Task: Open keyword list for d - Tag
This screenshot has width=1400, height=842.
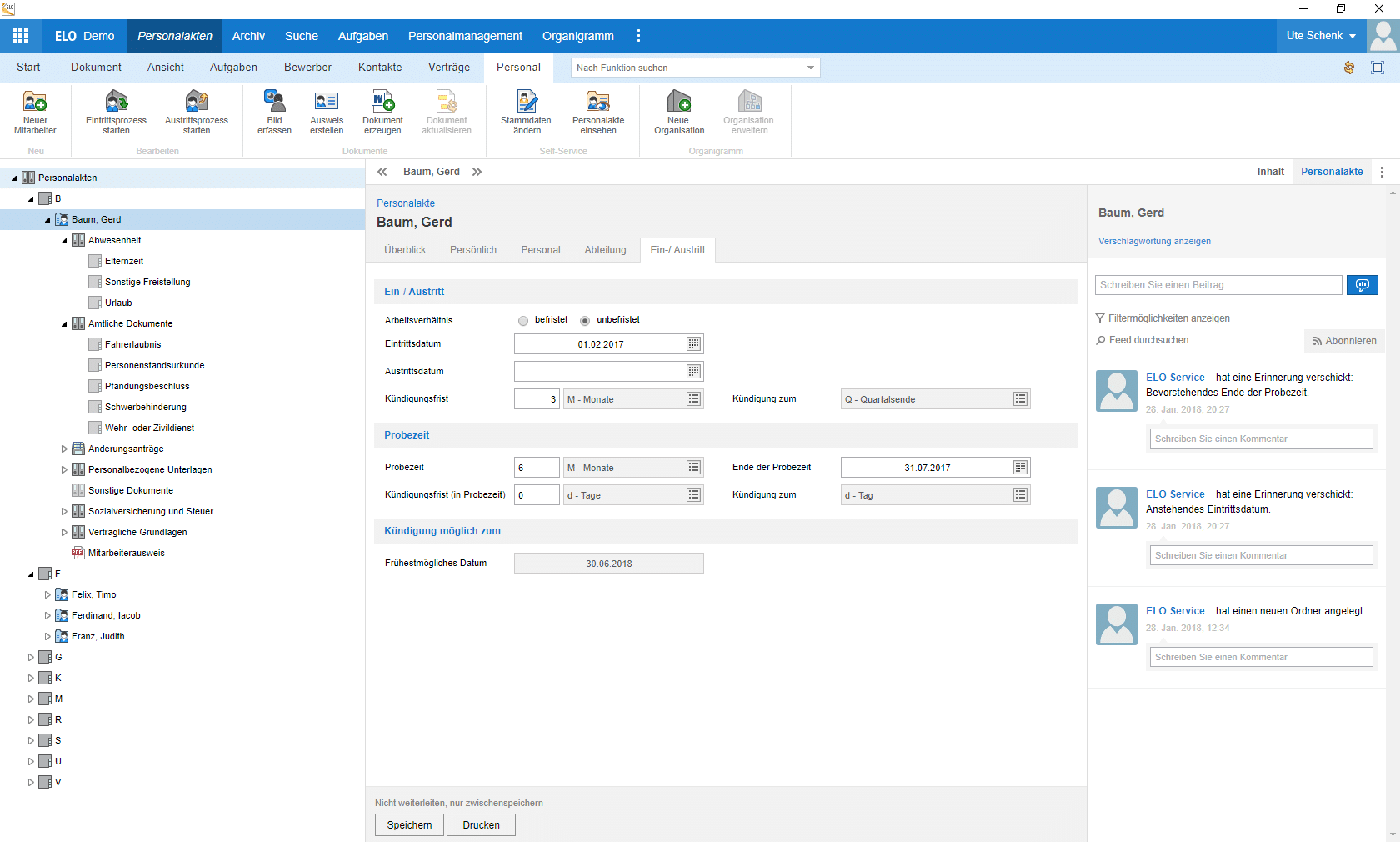Action: coord(1020,495)
